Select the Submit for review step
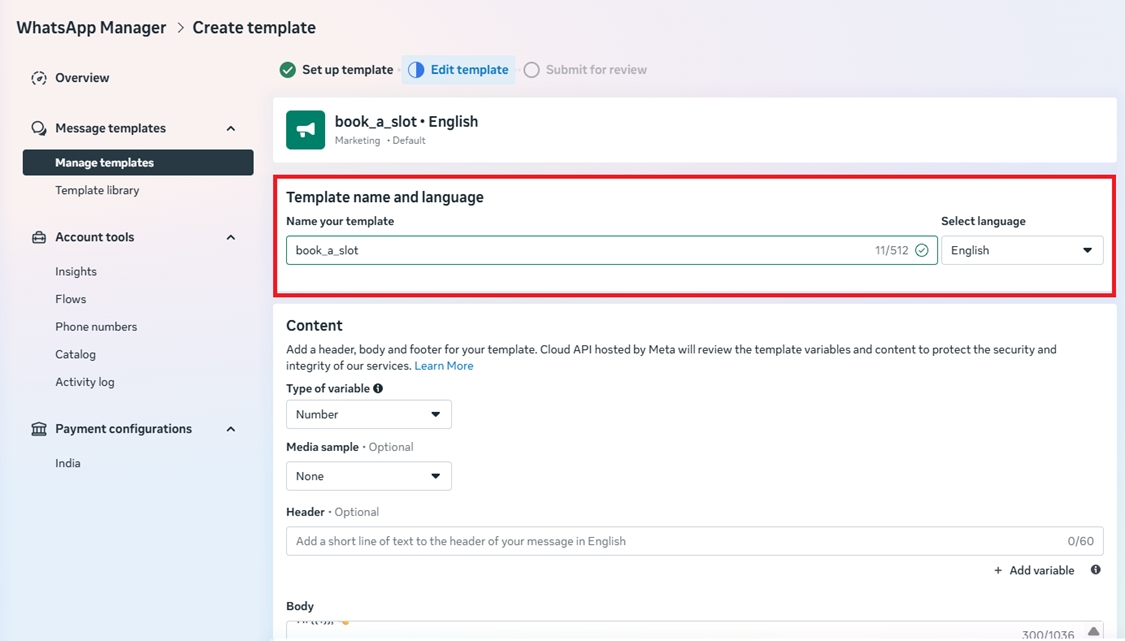 [585, 70]
